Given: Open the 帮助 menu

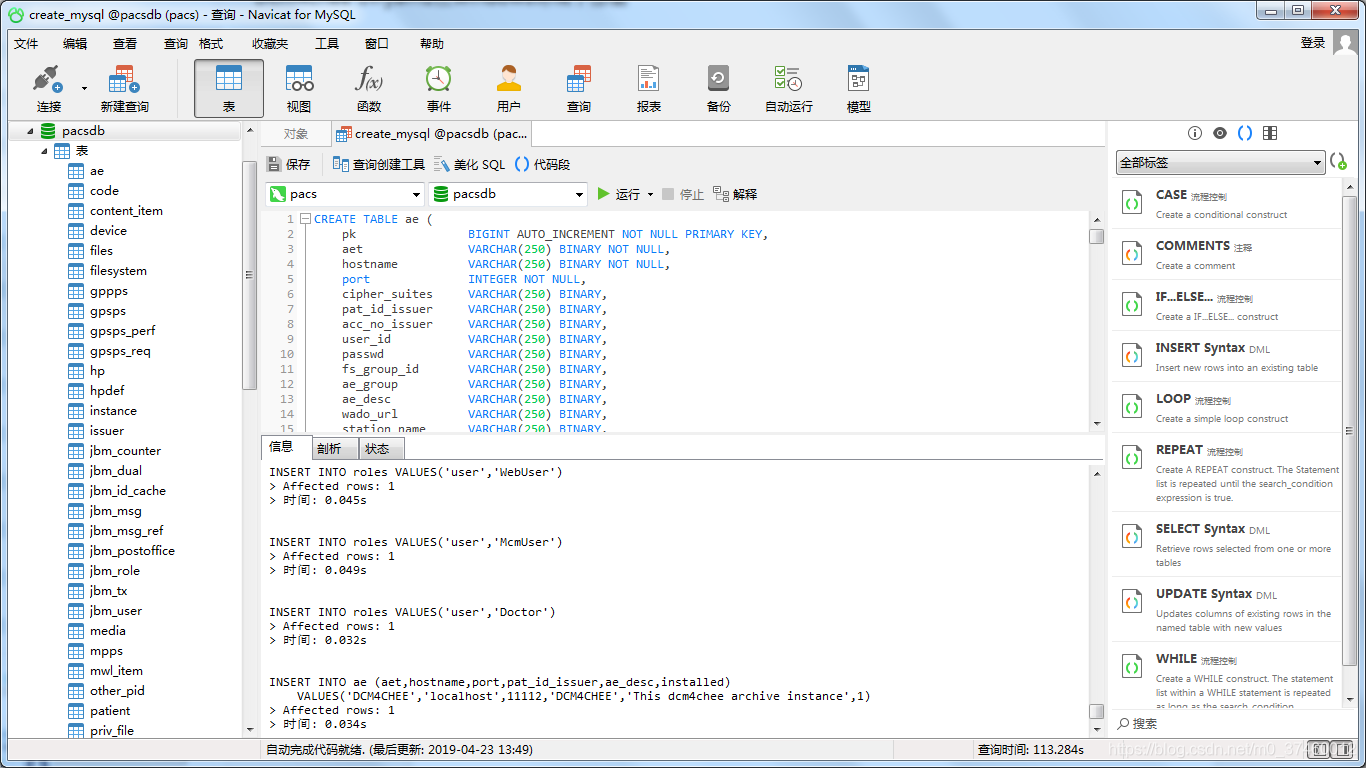Looking at the screenshot, I should [x=432, y=43].
